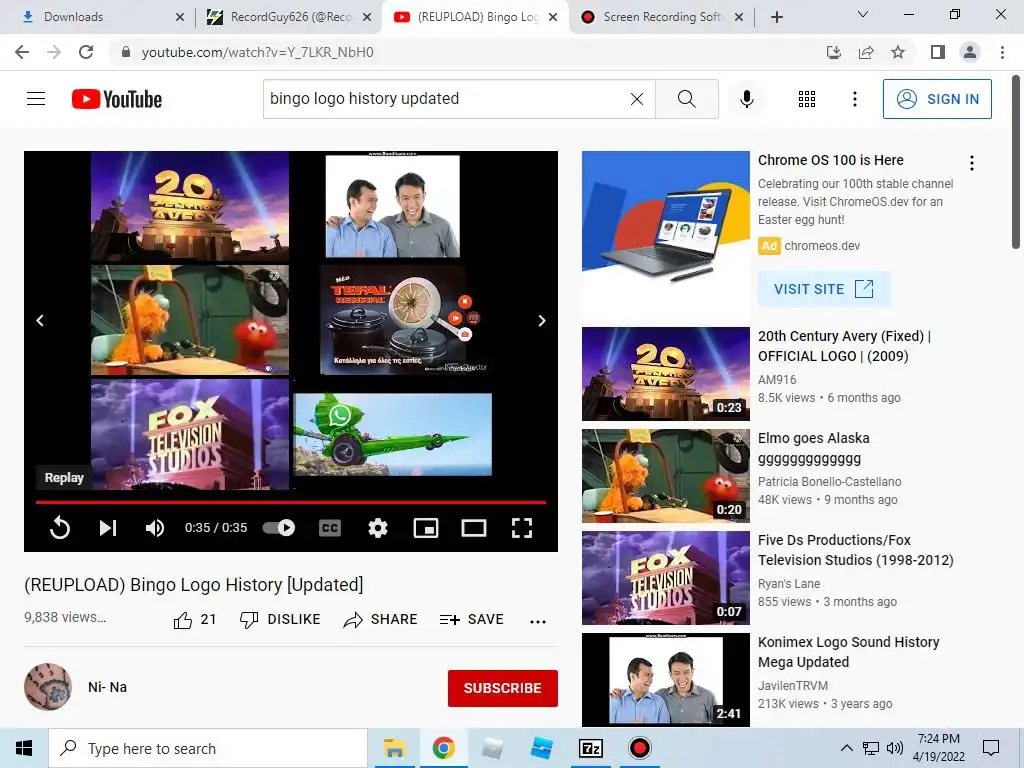Switch to Screen Recording Software tab

(x=662, y=17)
